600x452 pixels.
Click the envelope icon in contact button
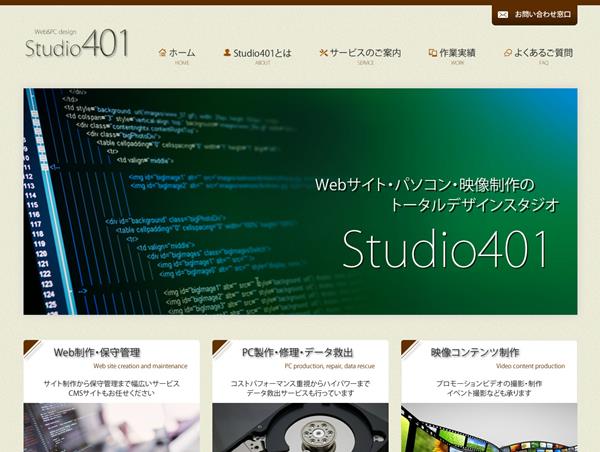503,15
